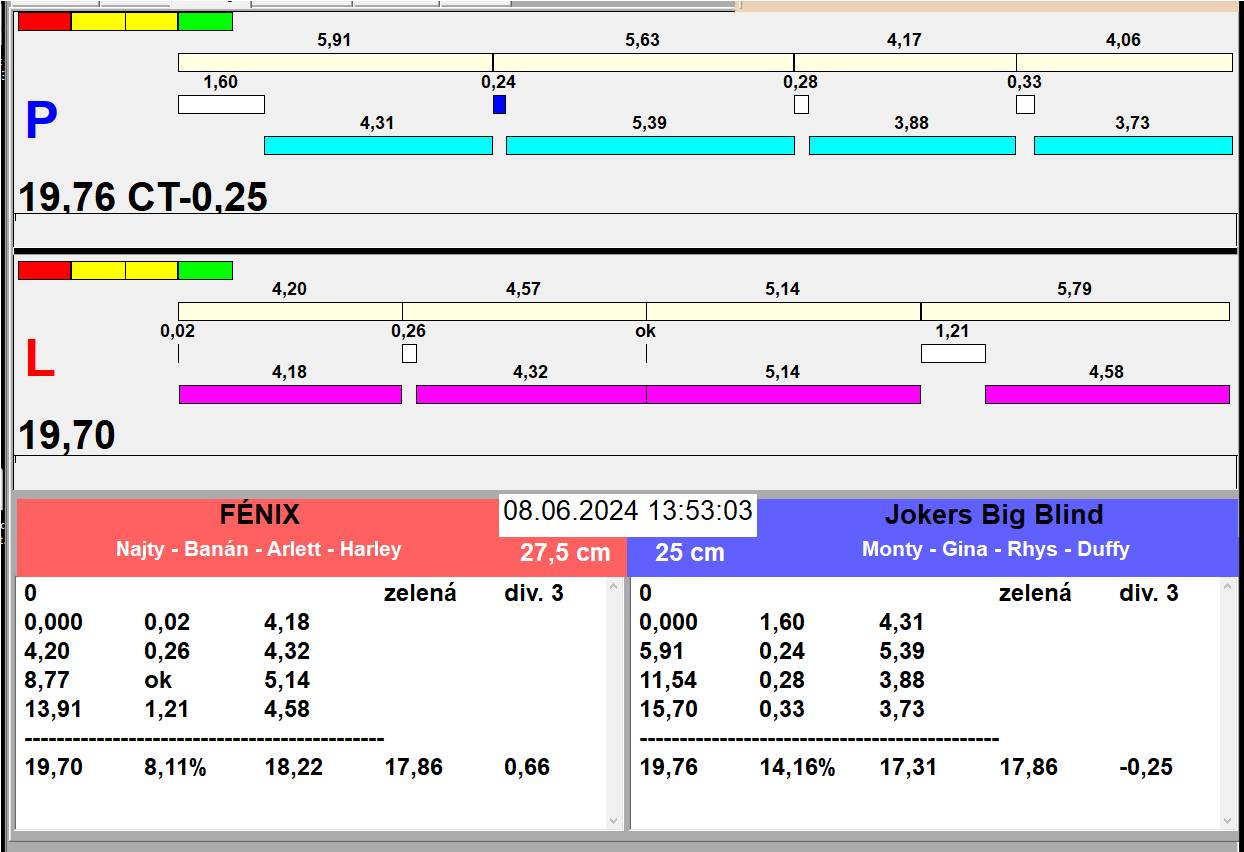
Task: Click the pale yellow 5,91 split bar
Action: (335, 62)
